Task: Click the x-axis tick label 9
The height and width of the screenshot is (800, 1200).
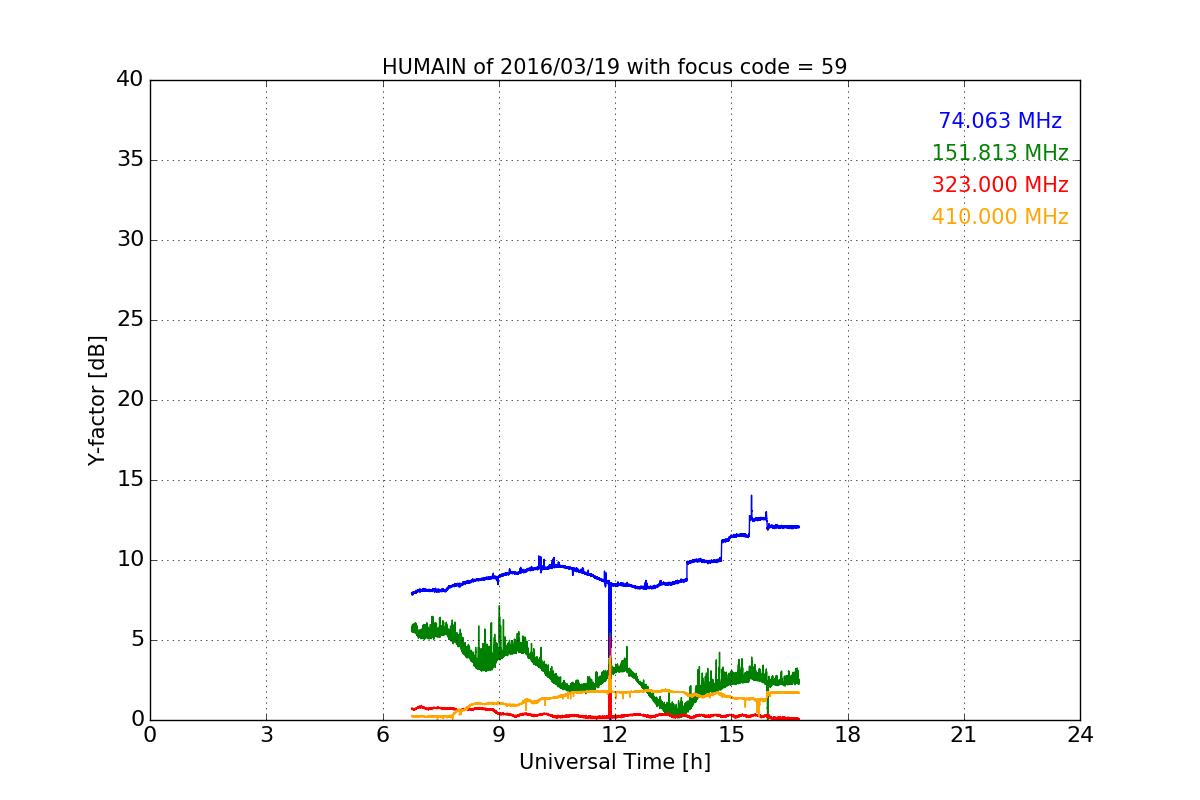Action: tap(499, 735)
